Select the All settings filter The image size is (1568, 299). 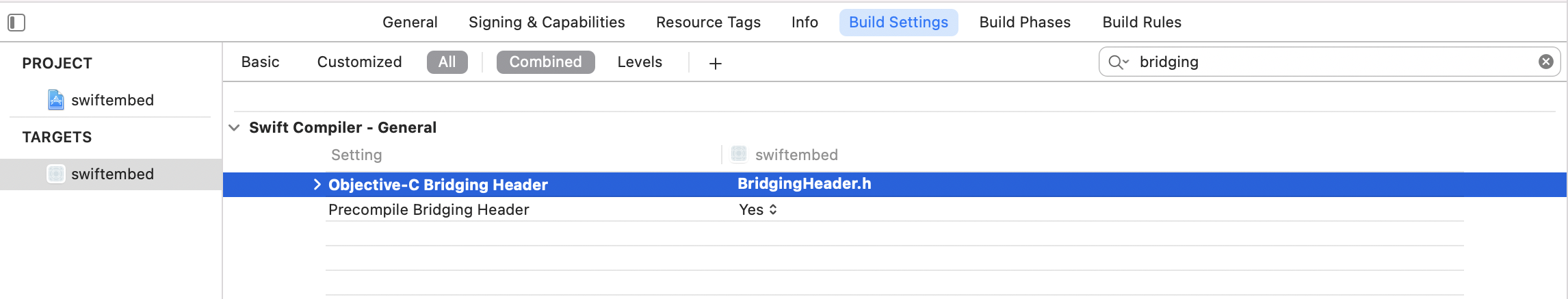pos(447,62)
